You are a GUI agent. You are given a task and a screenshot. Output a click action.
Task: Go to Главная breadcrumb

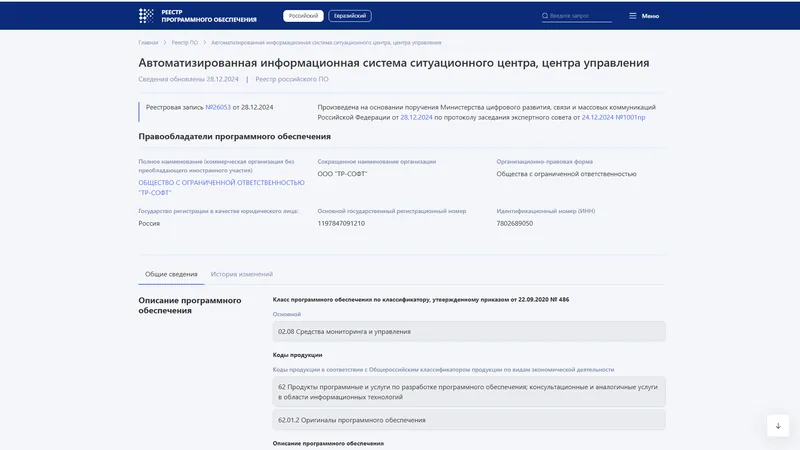coord(148,42)
